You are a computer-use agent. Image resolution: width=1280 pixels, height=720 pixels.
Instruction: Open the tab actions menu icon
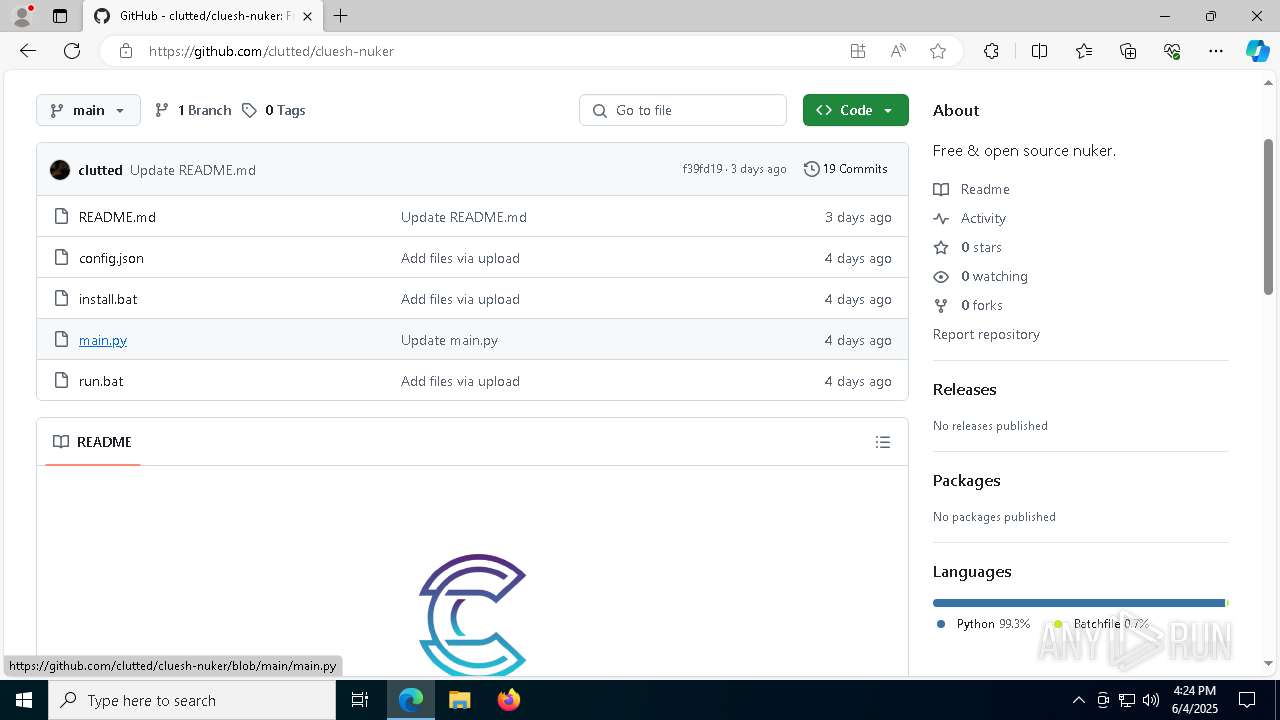point(60,16)
